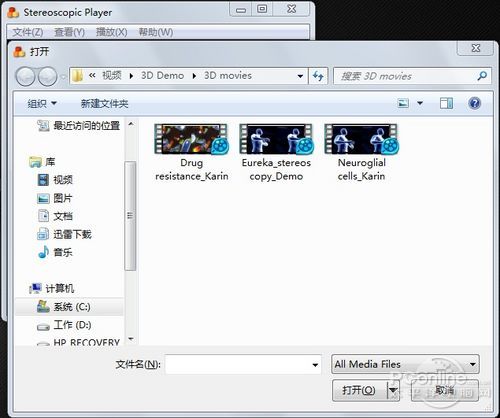Expand arrow after 3D Demo breadcrumb
Image resolution: width=500 pixels, height=418 pixels.
[x=194, y=76]
